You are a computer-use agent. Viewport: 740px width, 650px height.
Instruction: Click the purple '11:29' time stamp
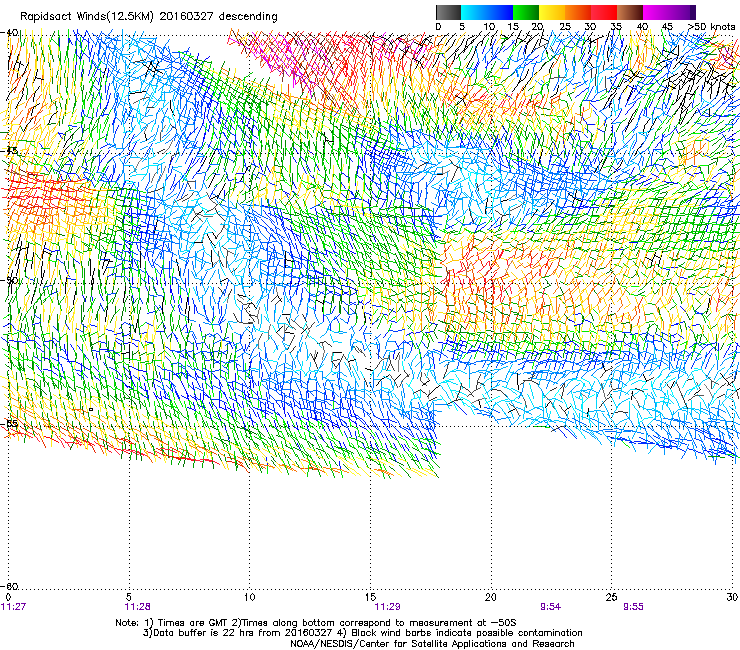point(387,607)
